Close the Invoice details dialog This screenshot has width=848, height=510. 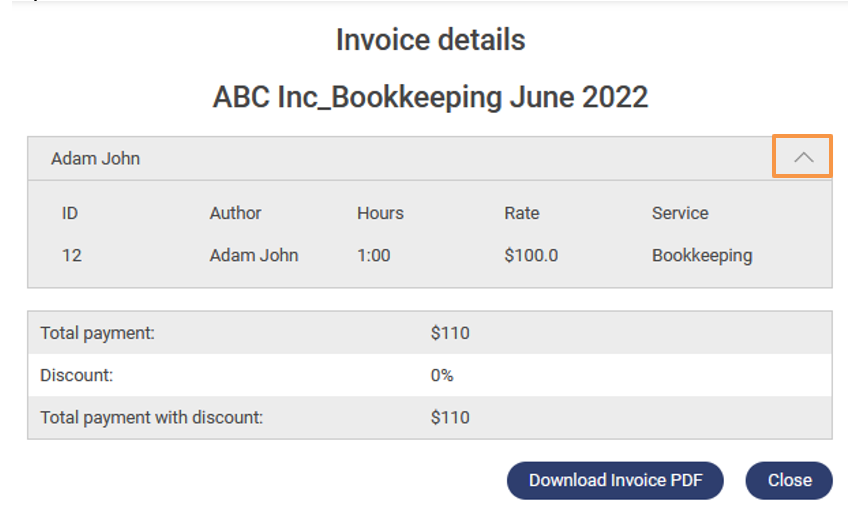[789, 480]
